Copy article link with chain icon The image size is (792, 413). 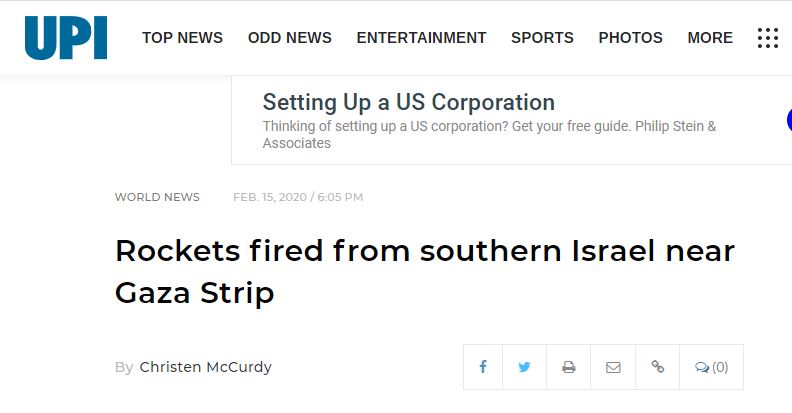pyautogui.click(x=657, y=367)
